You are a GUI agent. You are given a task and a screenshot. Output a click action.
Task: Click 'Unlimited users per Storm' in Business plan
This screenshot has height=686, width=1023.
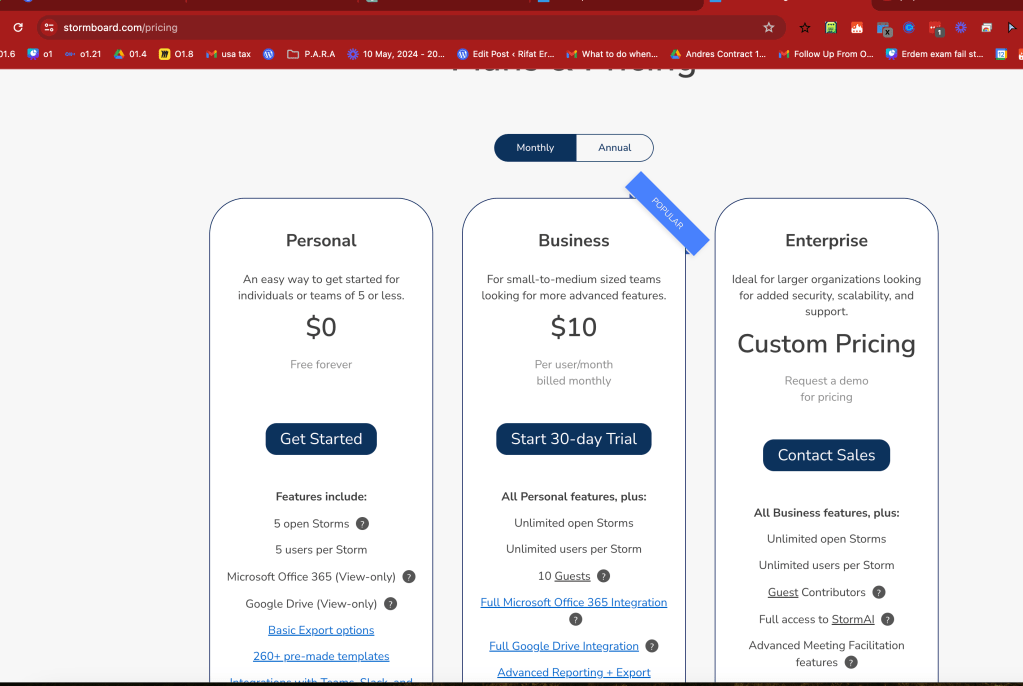point(573,549)
